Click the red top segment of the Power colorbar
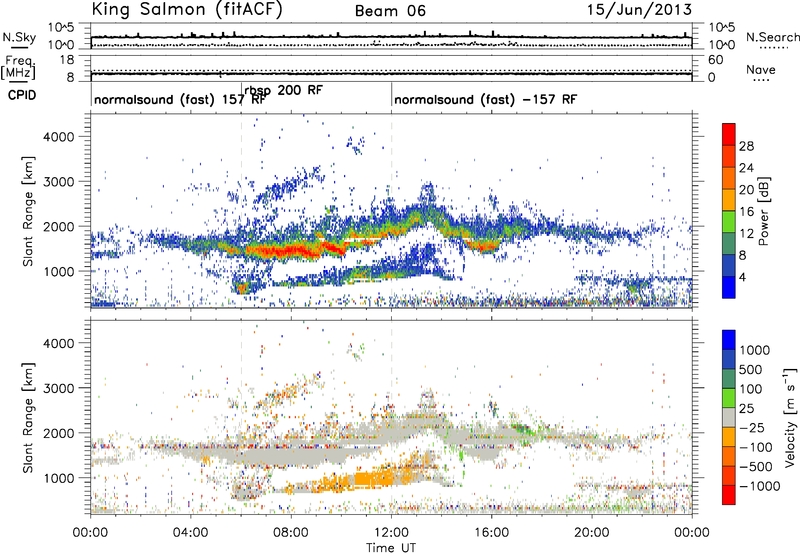This screenshot has width=800, height=554. [729, 134]
